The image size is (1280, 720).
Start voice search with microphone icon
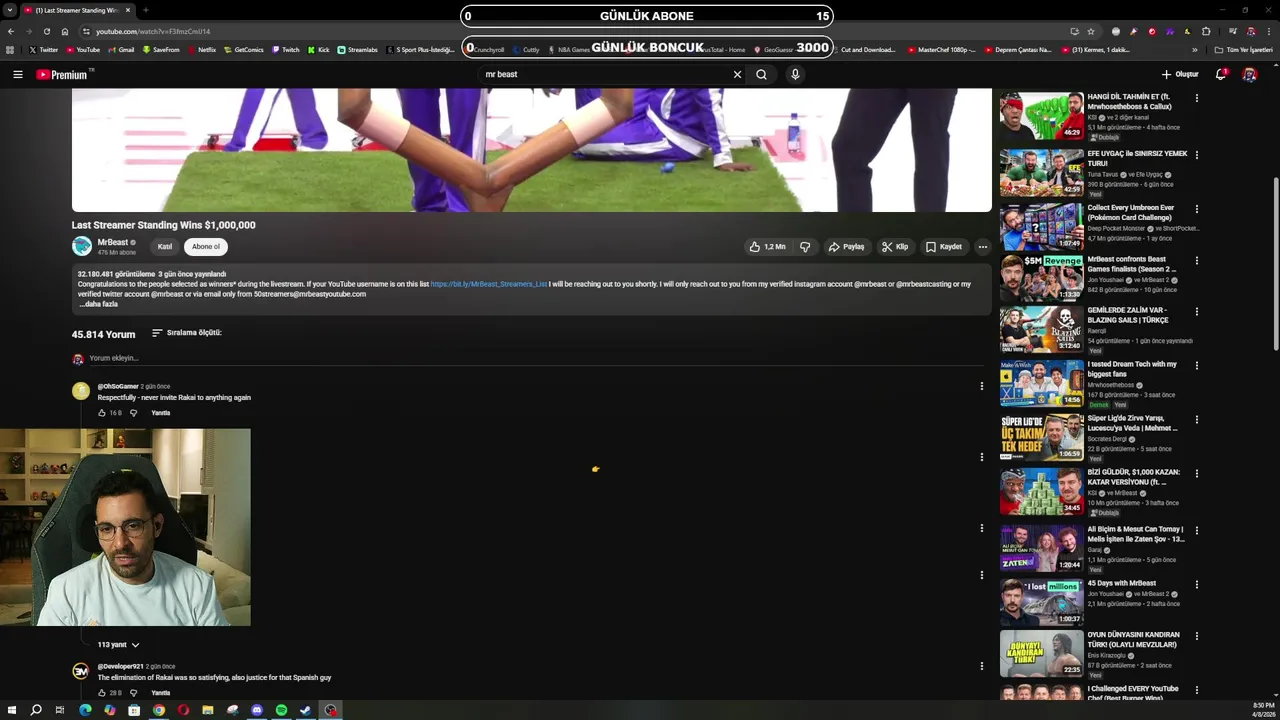pos(795,74)
